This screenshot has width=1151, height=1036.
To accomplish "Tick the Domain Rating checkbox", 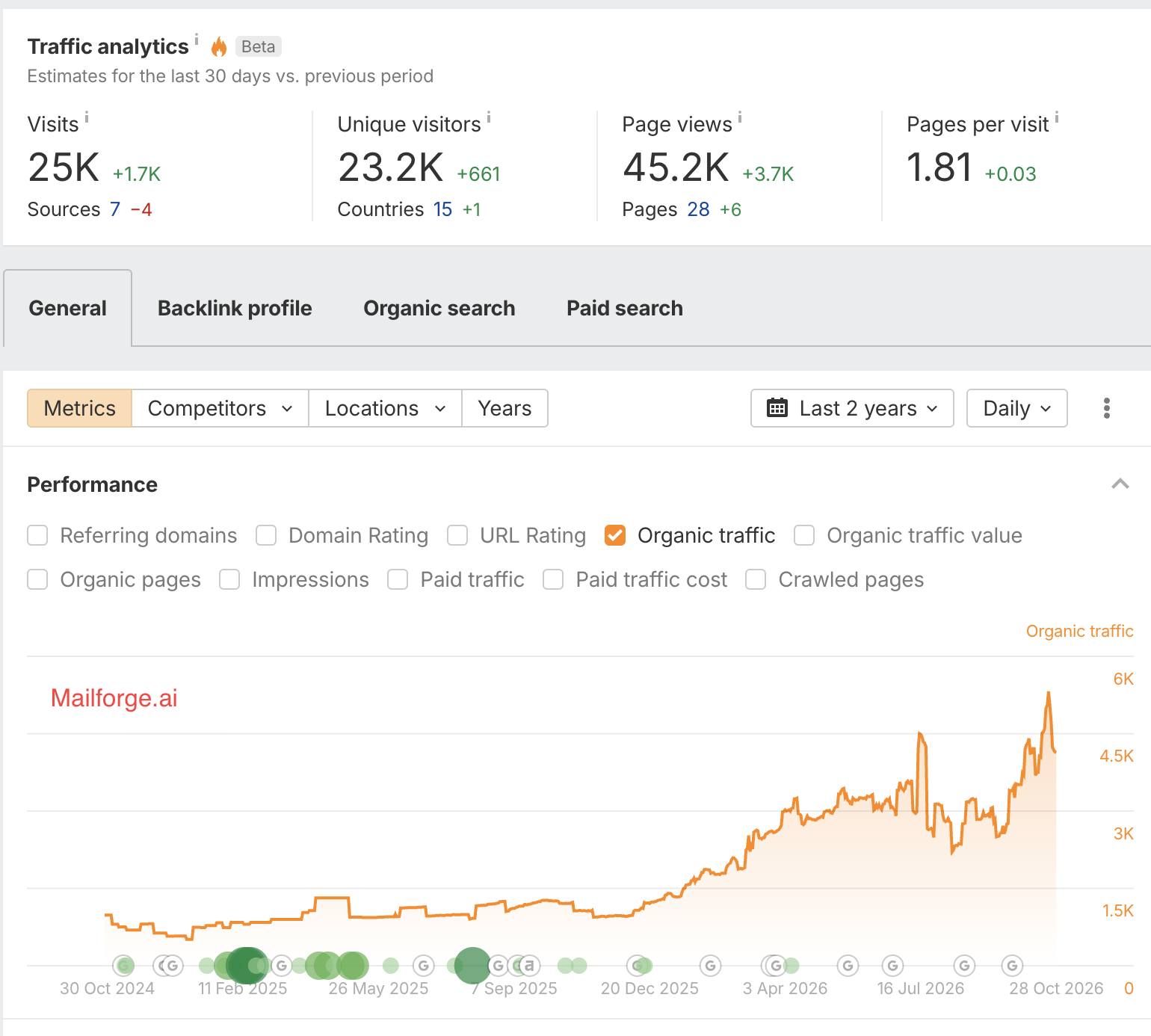I will click(x=266, y=535).
